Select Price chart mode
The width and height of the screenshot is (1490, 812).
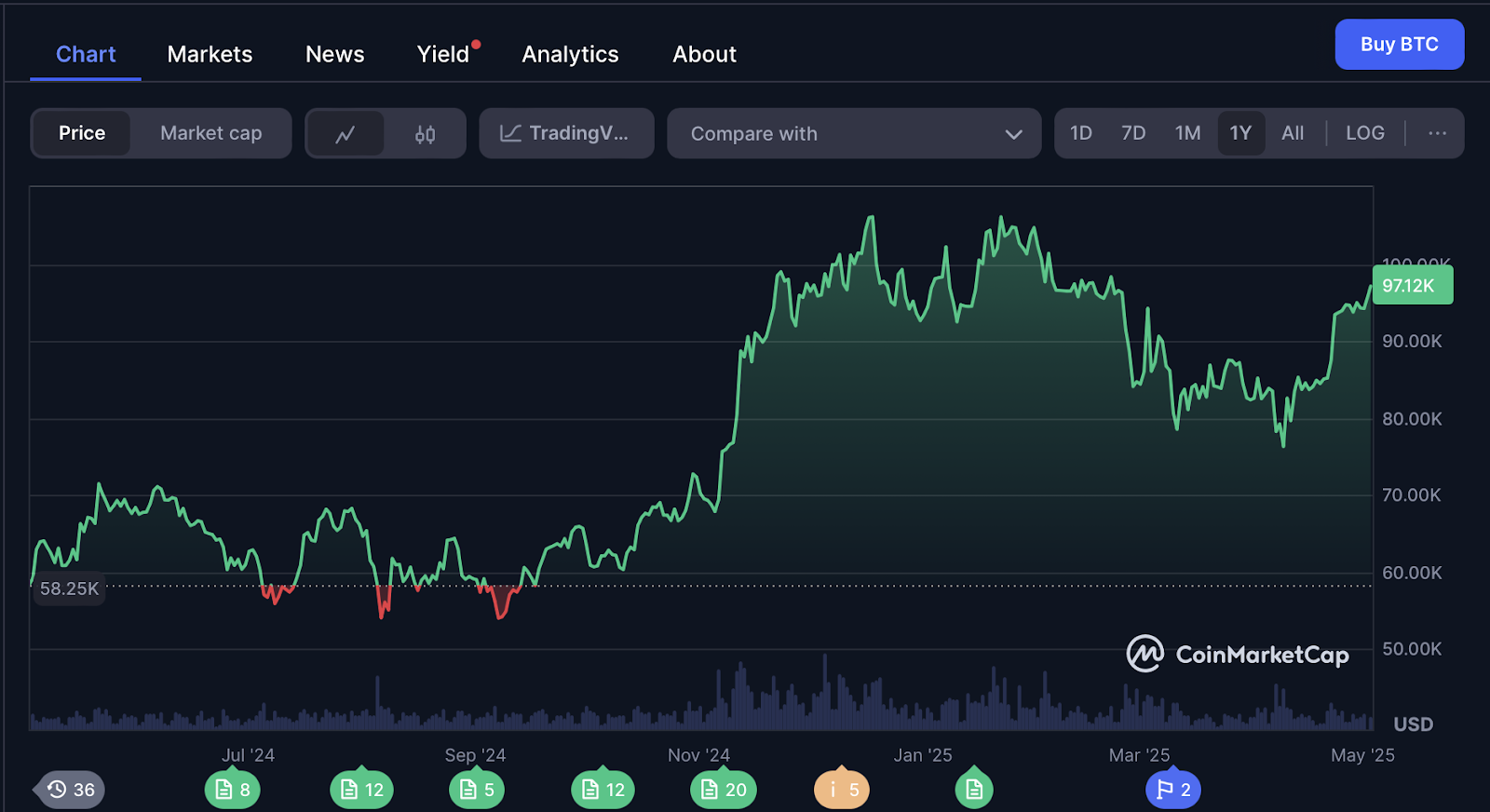(x=82, y=133)
